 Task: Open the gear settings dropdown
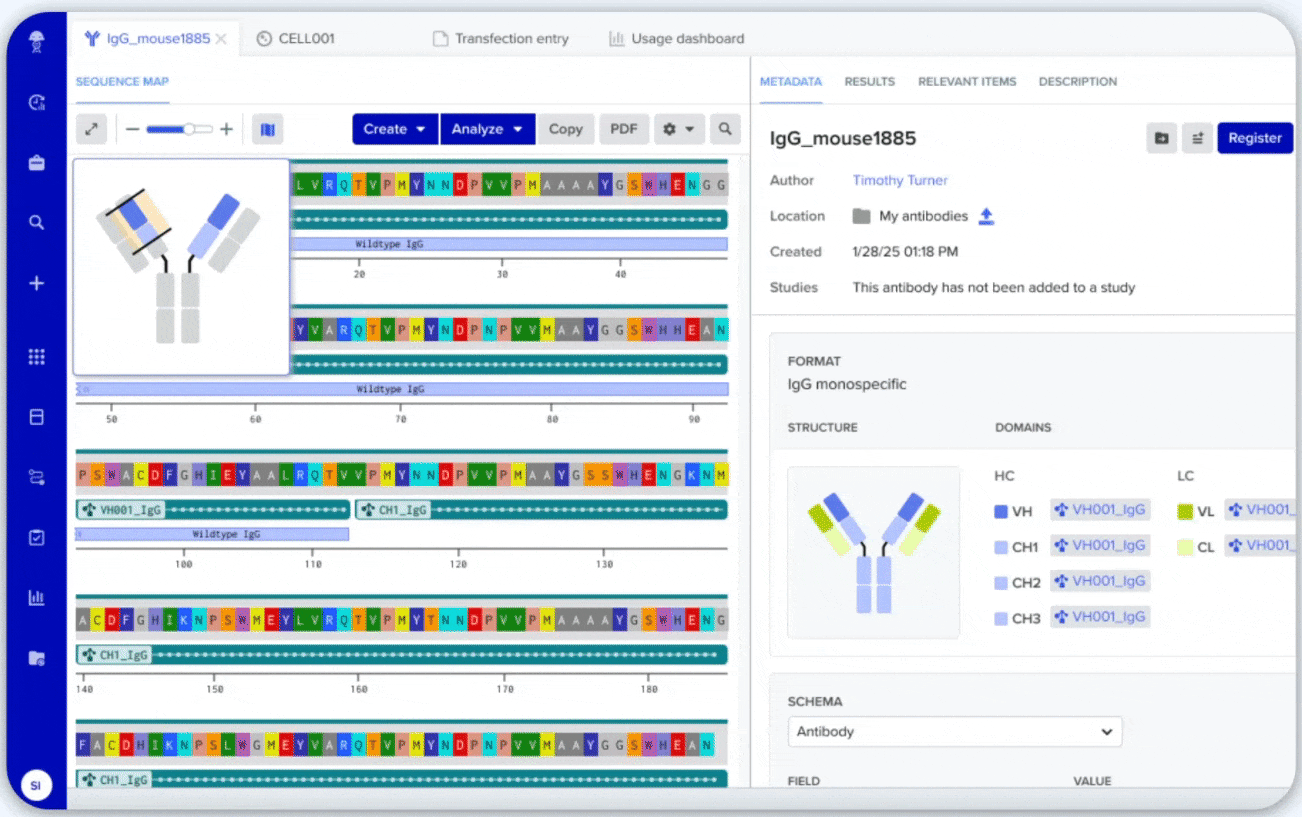(x=679, y=129)
